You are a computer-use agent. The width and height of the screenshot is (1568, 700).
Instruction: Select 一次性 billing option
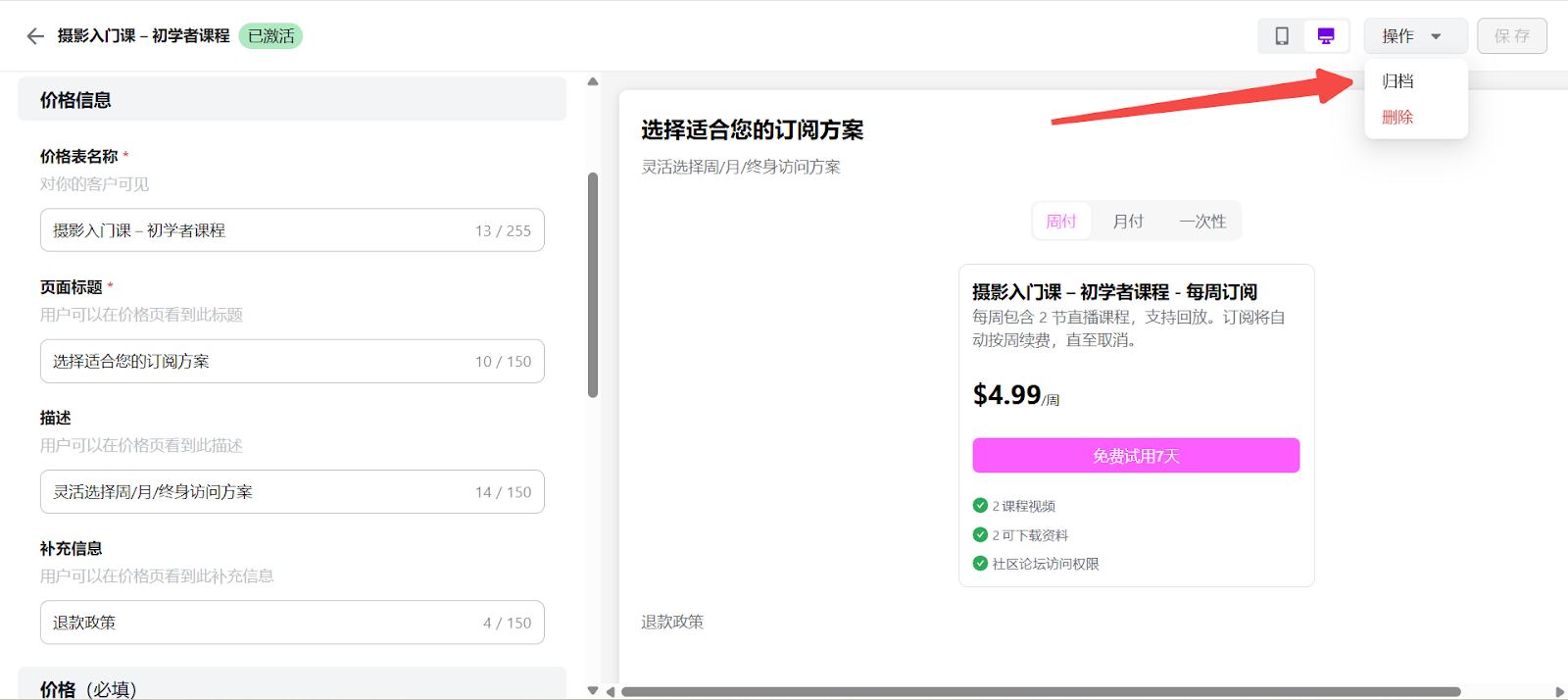(x=1202, y=222)
